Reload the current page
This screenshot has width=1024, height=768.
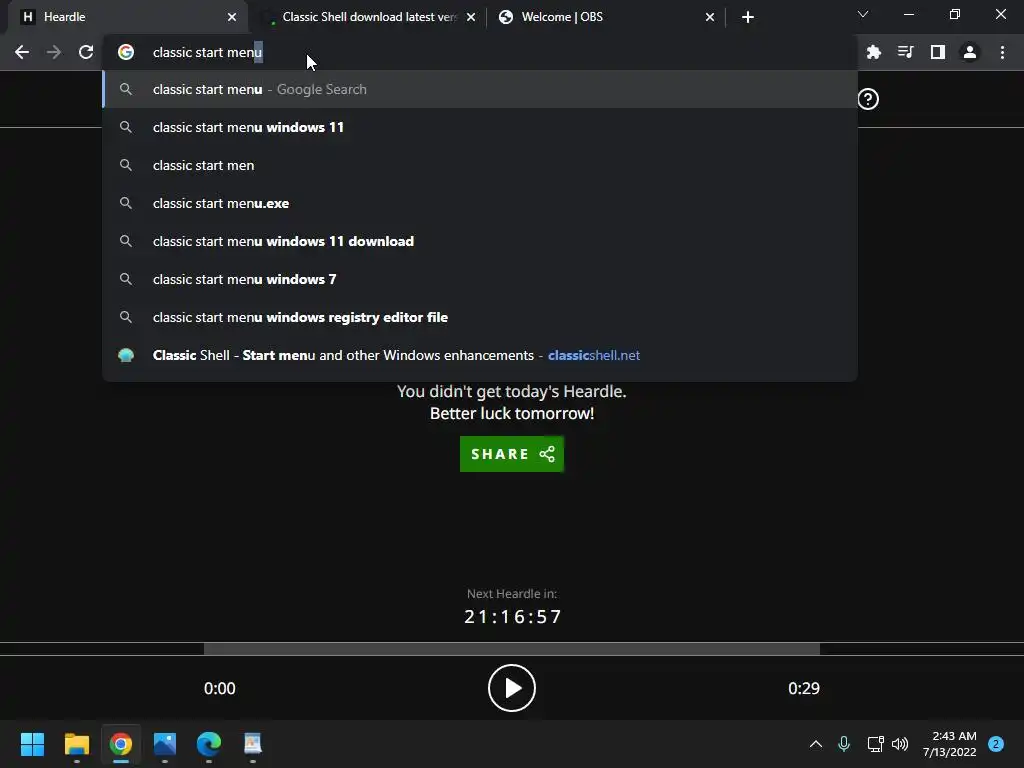86,52
